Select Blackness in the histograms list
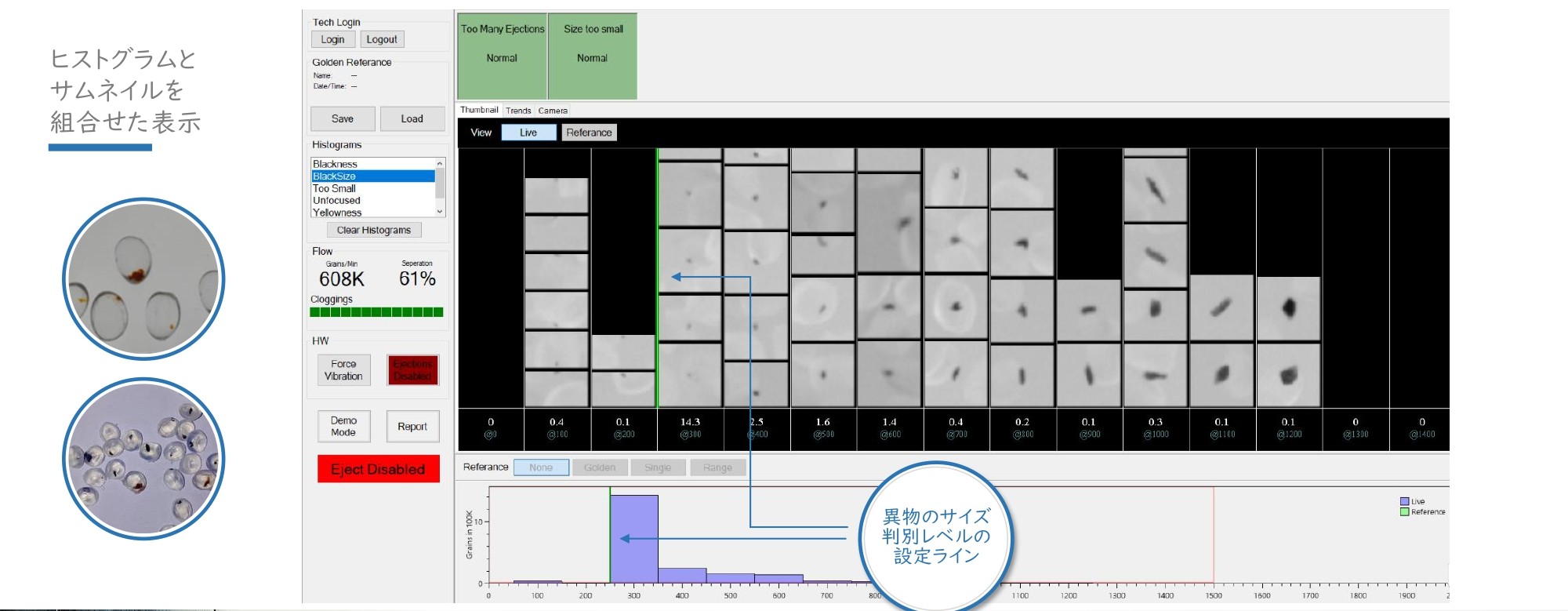Image resolution: width=1568 pixels, height=611 pixels. point(336,164)
